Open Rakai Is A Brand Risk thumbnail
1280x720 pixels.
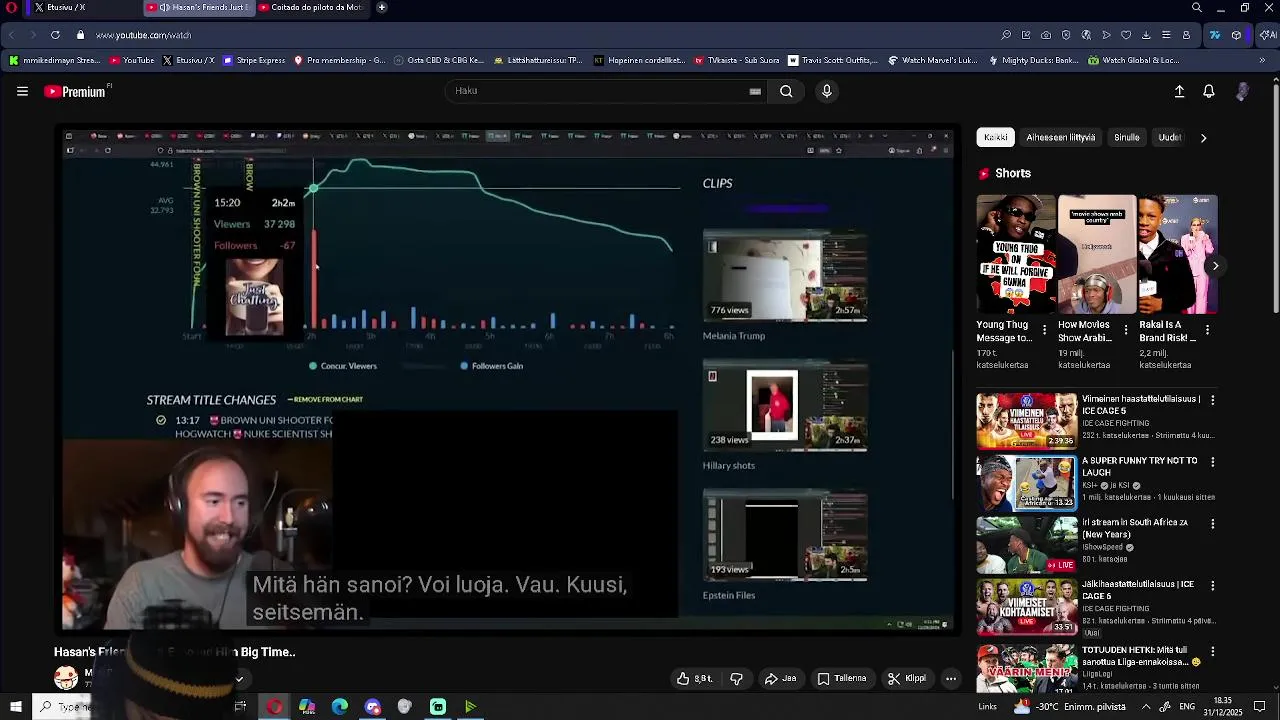[1178, 254]
